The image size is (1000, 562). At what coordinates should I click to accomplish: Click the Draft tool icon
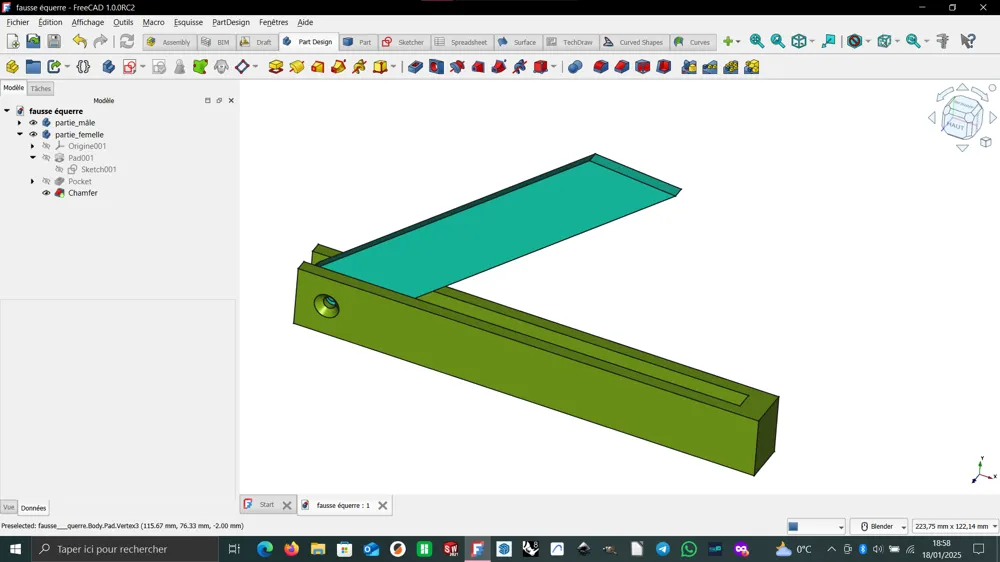(643, 66)
